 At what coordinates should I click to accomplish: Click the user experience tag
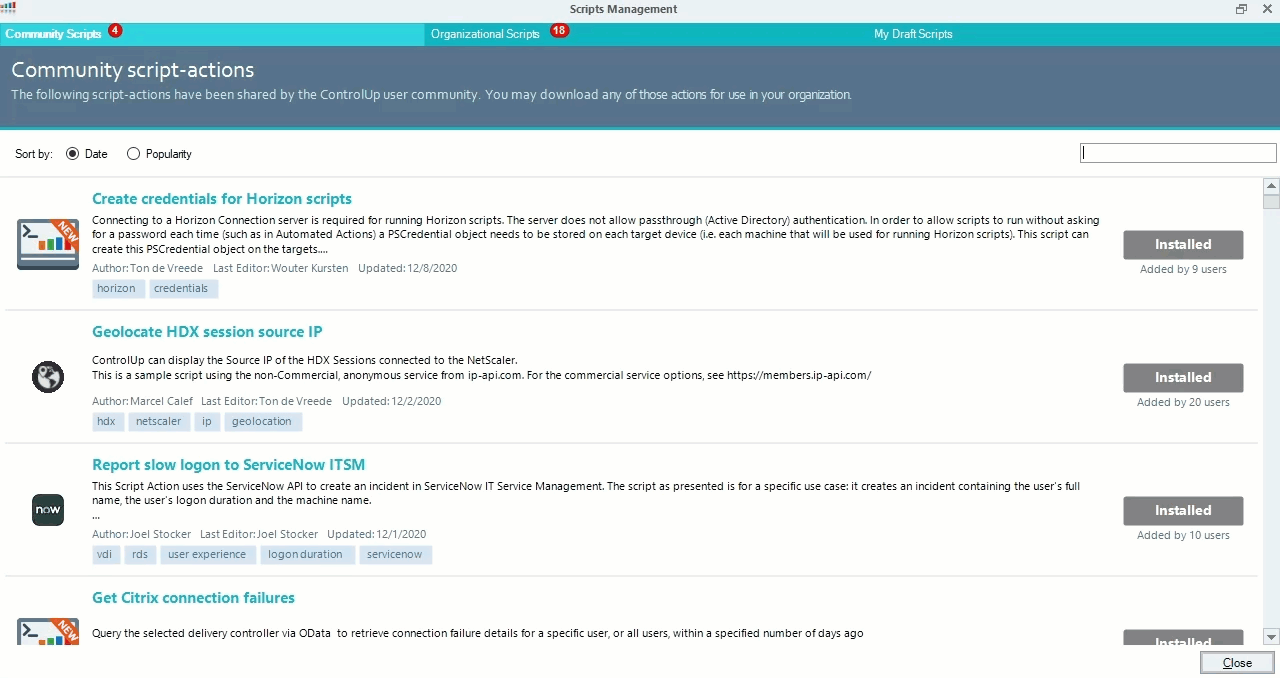pyautogui.click(x=207, y=554)
